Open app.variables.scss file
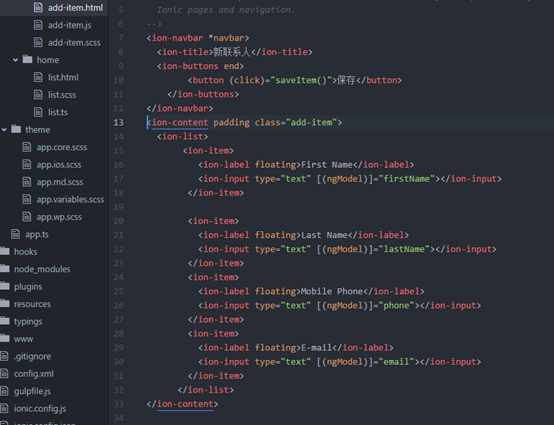This screenshot has width=554, height=425. click(70, 200)
